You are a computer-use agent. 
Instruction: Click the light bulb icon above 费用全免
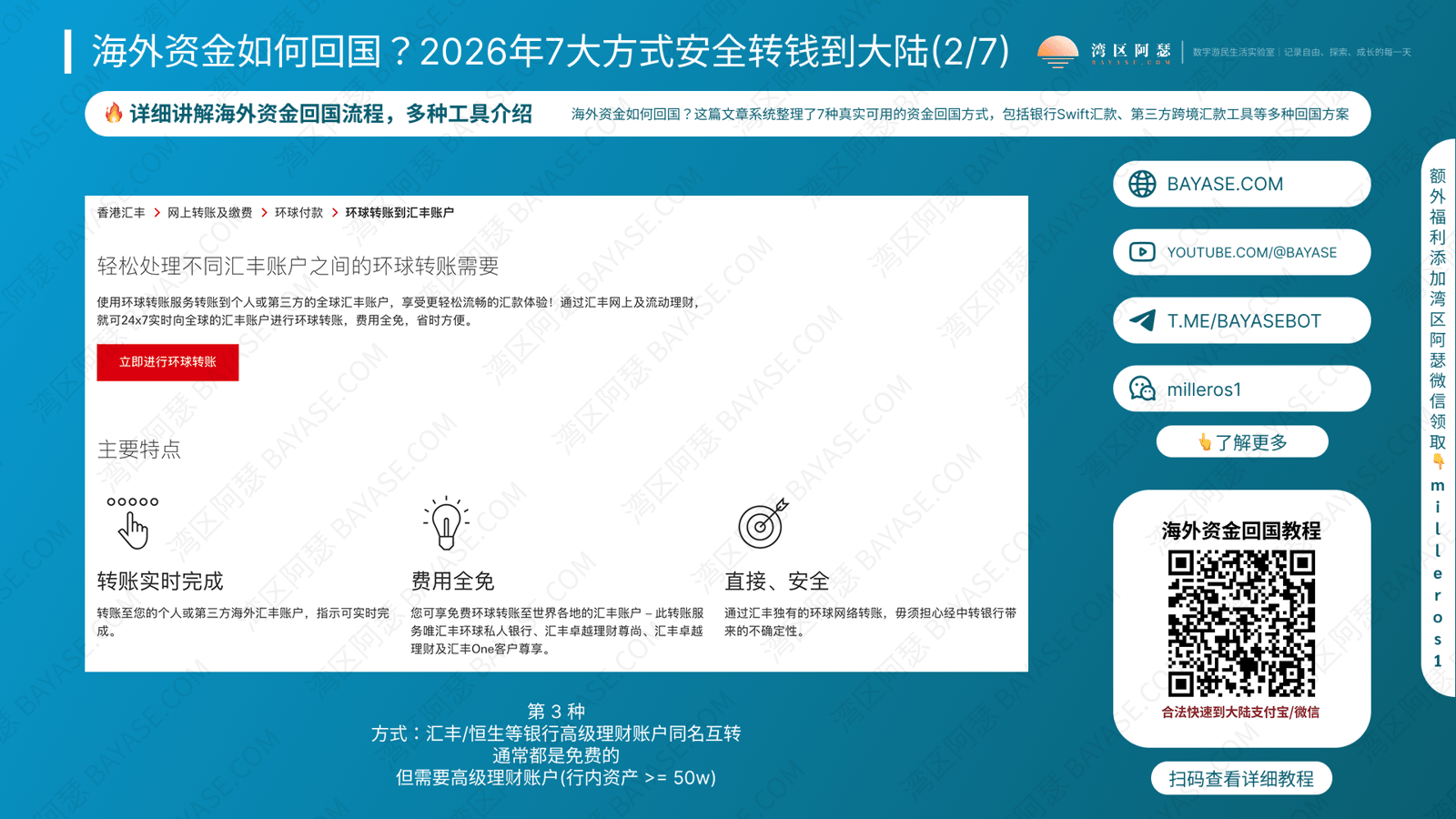[446, 523]
